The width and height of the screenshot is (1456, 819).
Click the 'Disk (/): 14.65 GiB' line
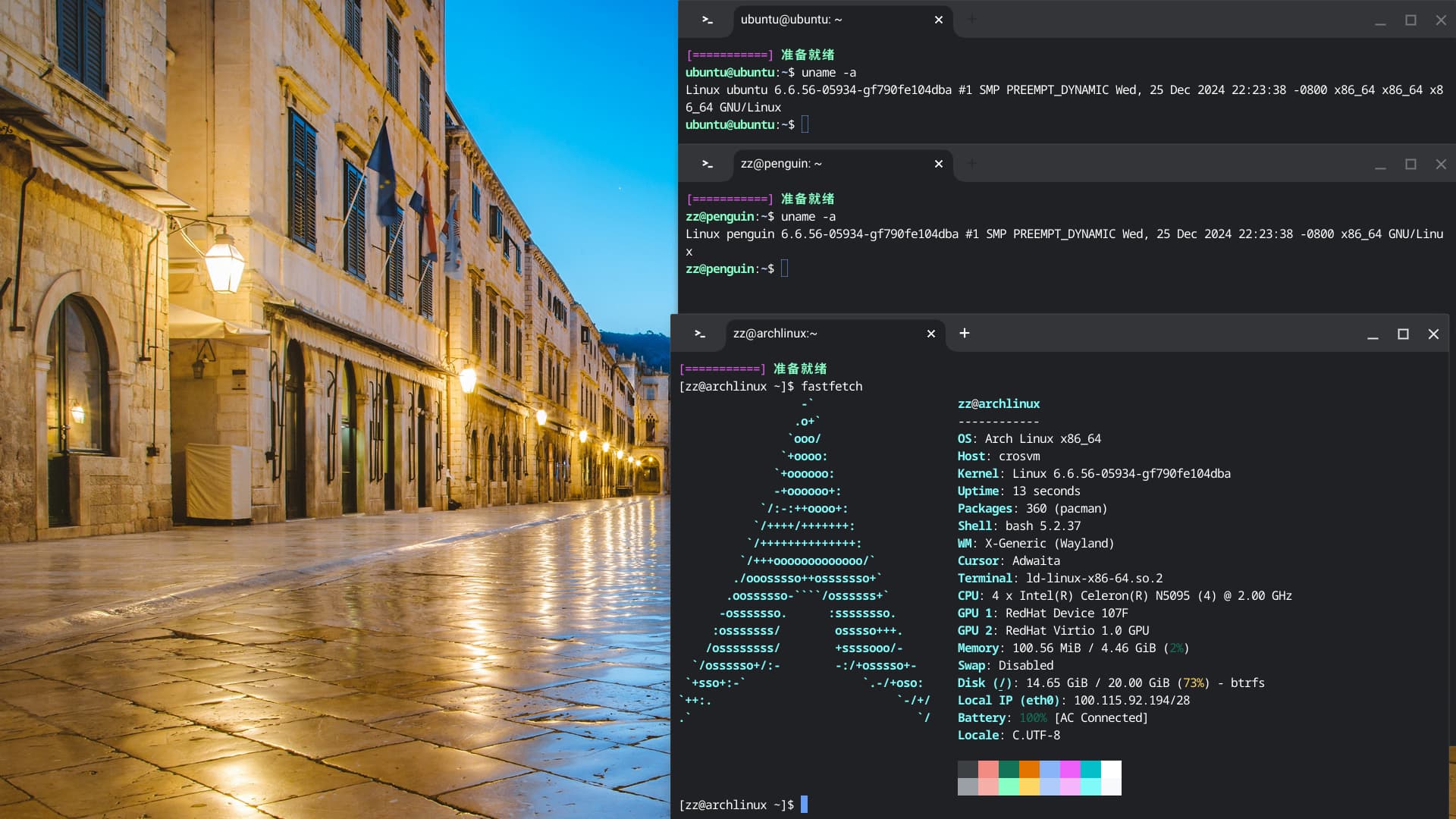(1111, 682)
